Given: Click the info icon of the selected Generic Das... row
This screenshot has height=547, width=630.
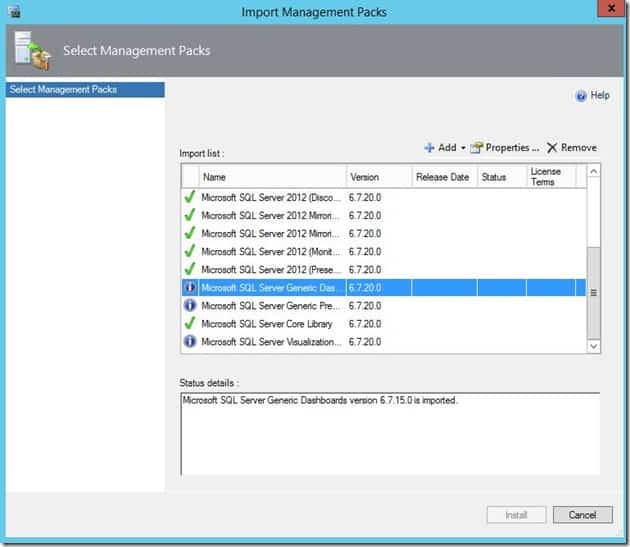Looking at the screenshot, I should (190, 288).
